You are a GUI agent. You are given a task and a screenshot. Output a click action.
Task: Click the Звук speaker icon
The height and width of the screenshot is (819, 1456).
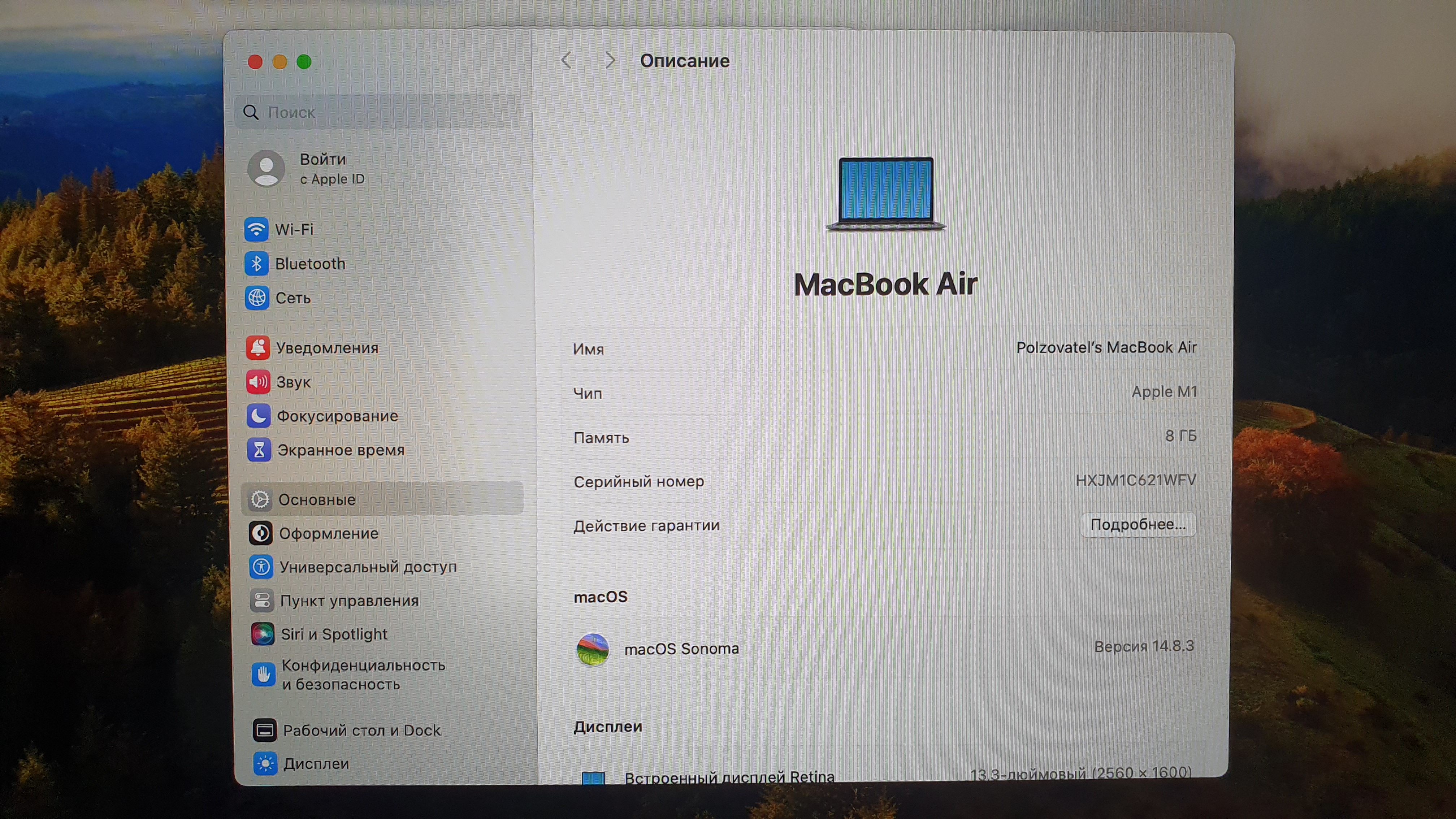point(258,382)
